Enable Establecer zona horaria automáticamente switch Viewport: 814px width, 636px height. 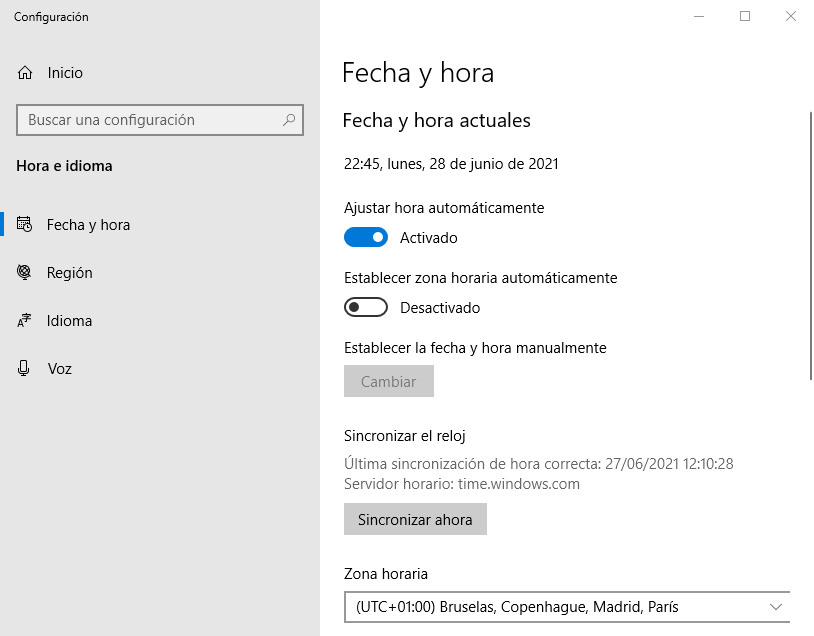(x=366, y=308)
